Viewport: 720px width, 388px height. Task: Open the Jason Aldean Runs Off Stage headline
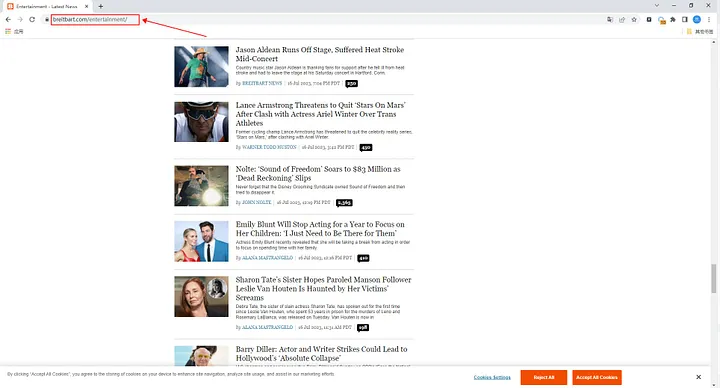click(x=320, y=54)
